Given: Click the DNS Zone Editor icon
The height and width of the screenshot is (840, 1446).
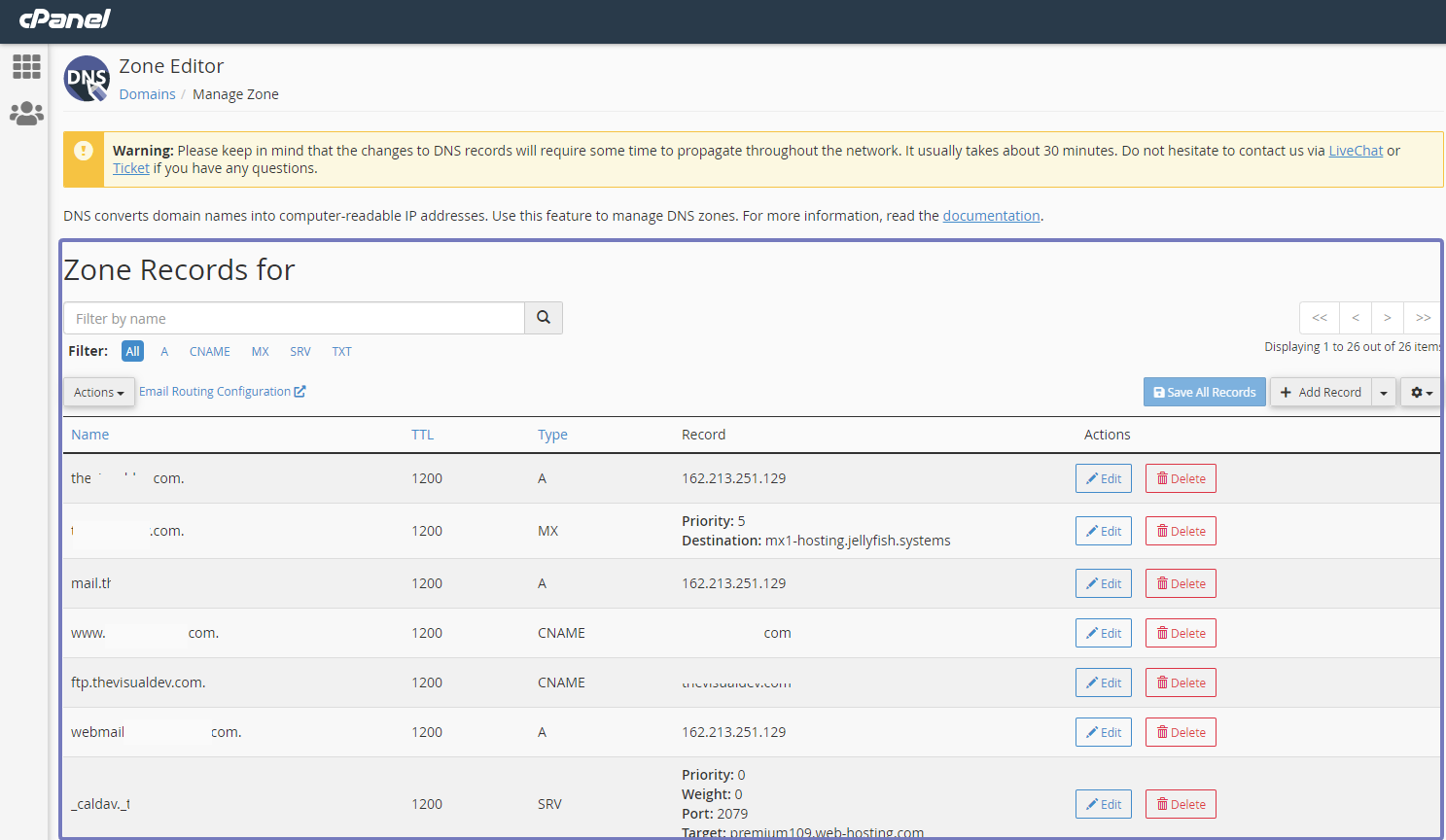Looking at the screenshot, I should coord(87,79).
